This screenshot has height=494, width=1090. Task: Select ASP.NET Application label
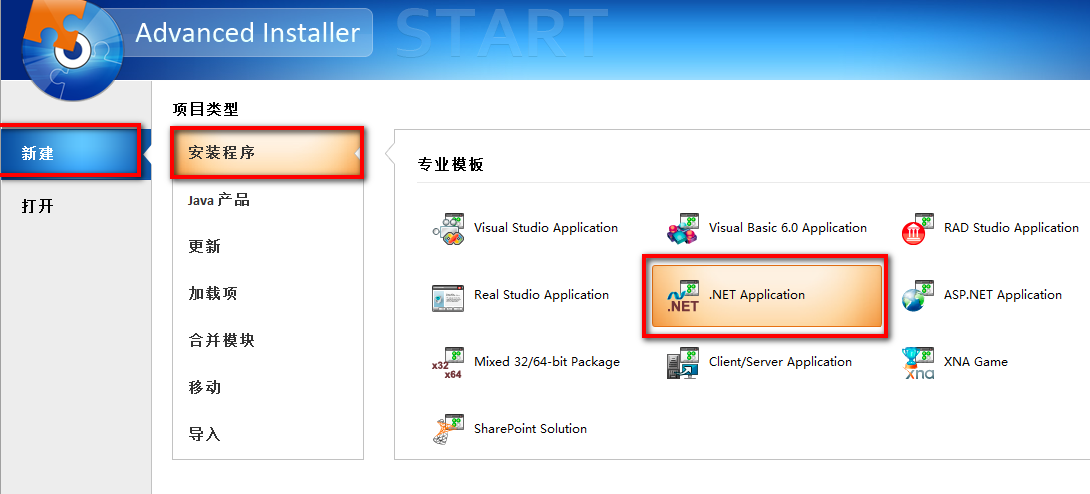point(1002,295)
